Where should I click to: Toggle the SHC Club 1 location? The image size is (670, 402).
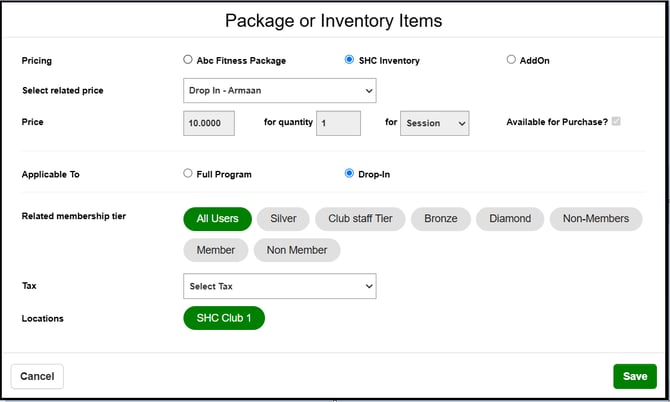coord(224,318)
